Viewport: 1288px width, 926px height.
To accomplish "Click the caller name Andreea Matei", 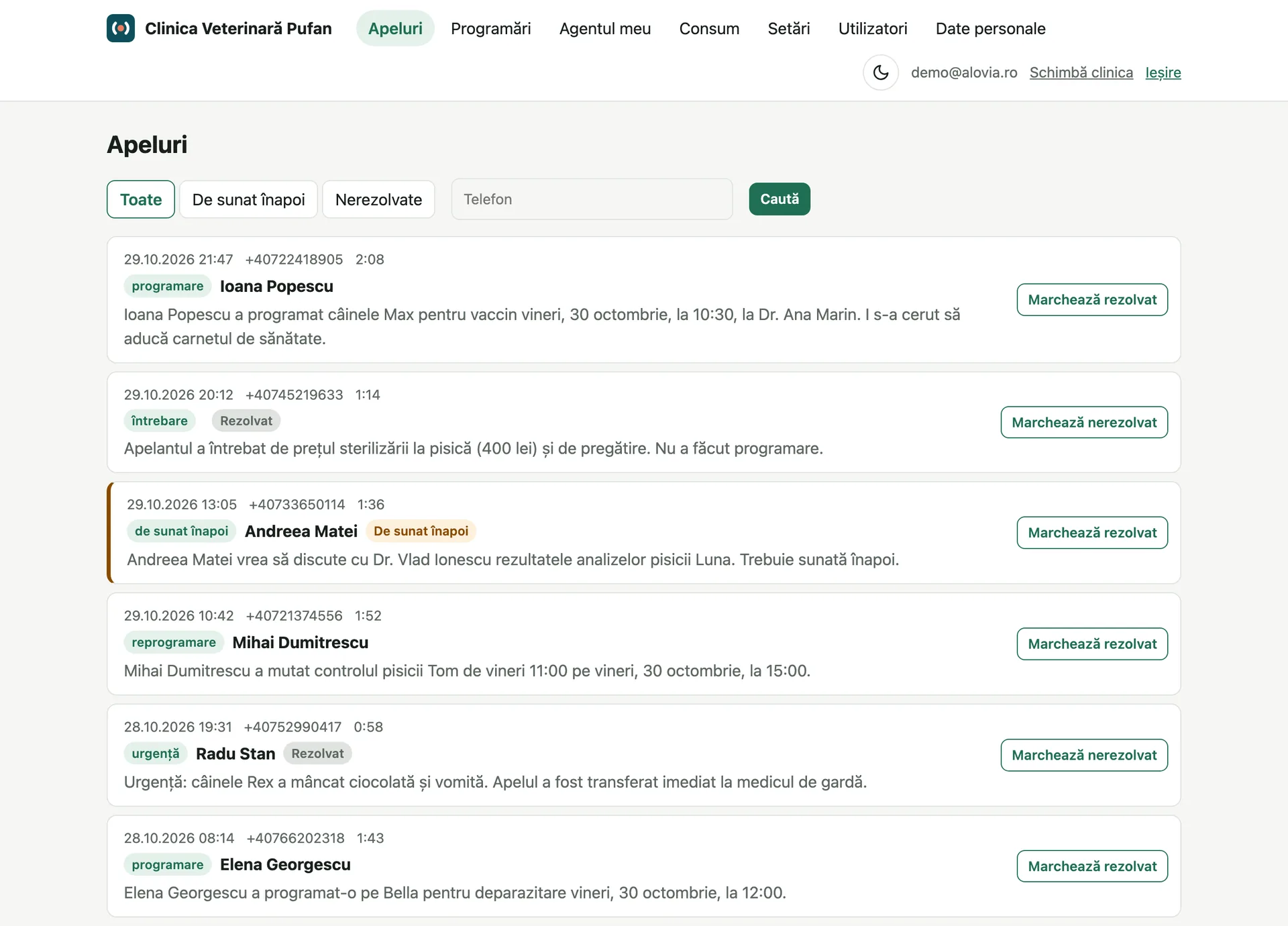I will [301, 531].
